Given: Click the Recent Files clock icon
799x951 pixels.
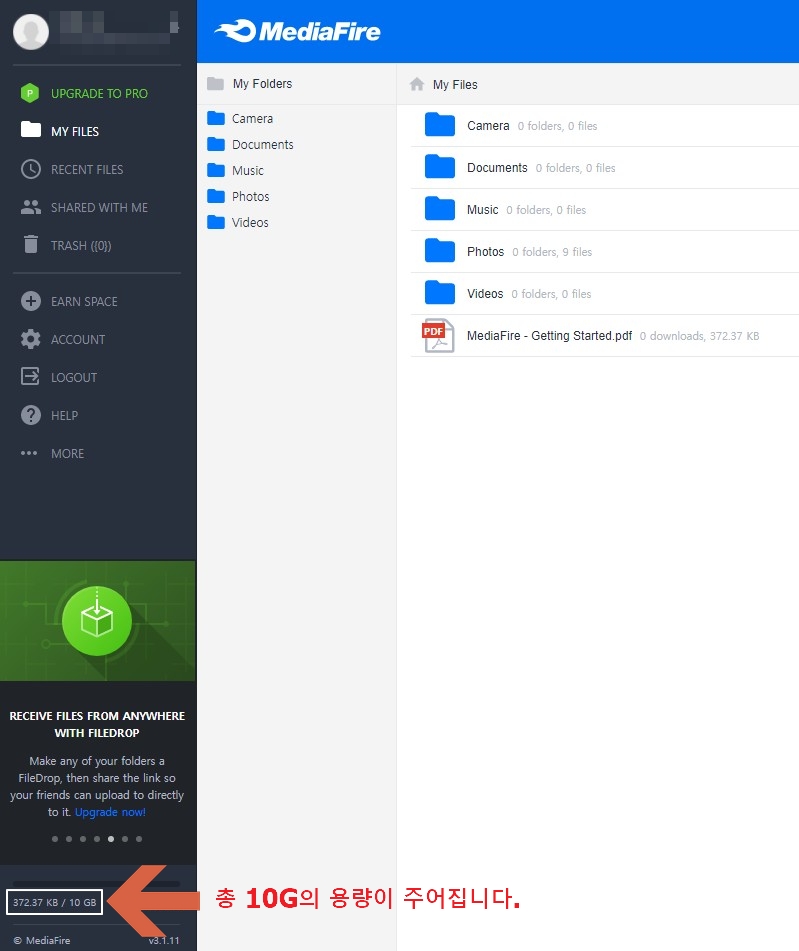Looking at the screenshot, I should [x=31, y=169].
